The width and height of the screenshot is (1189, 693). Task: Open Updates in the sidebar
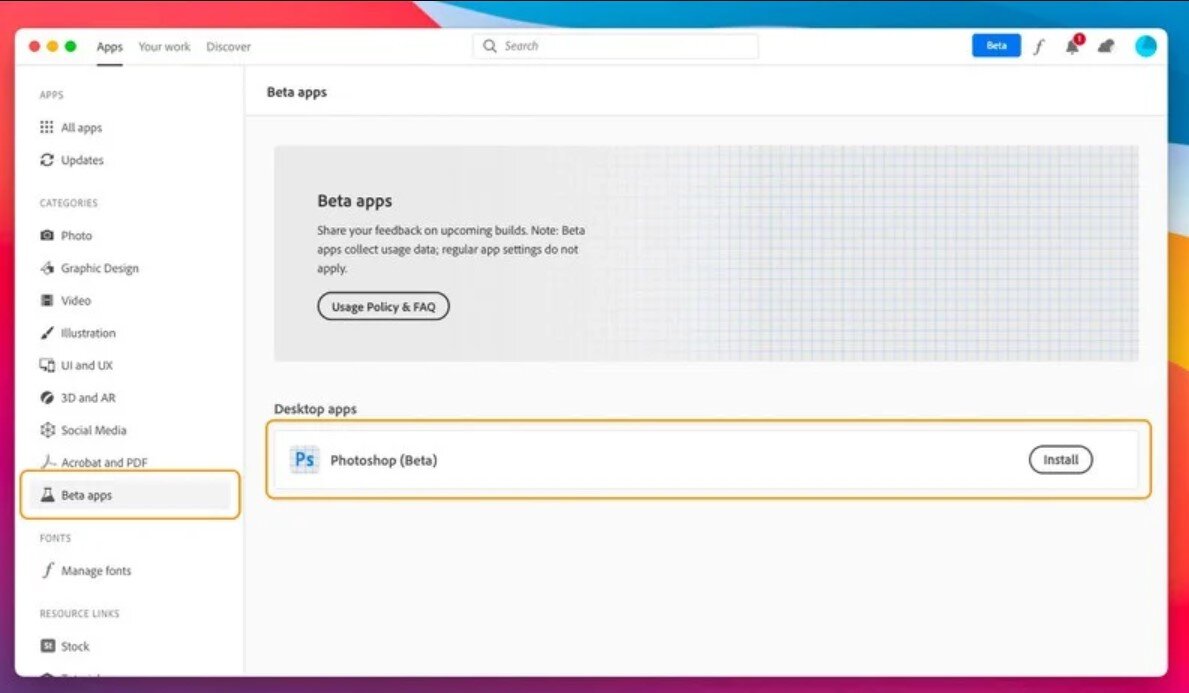[x=82, y=160]
